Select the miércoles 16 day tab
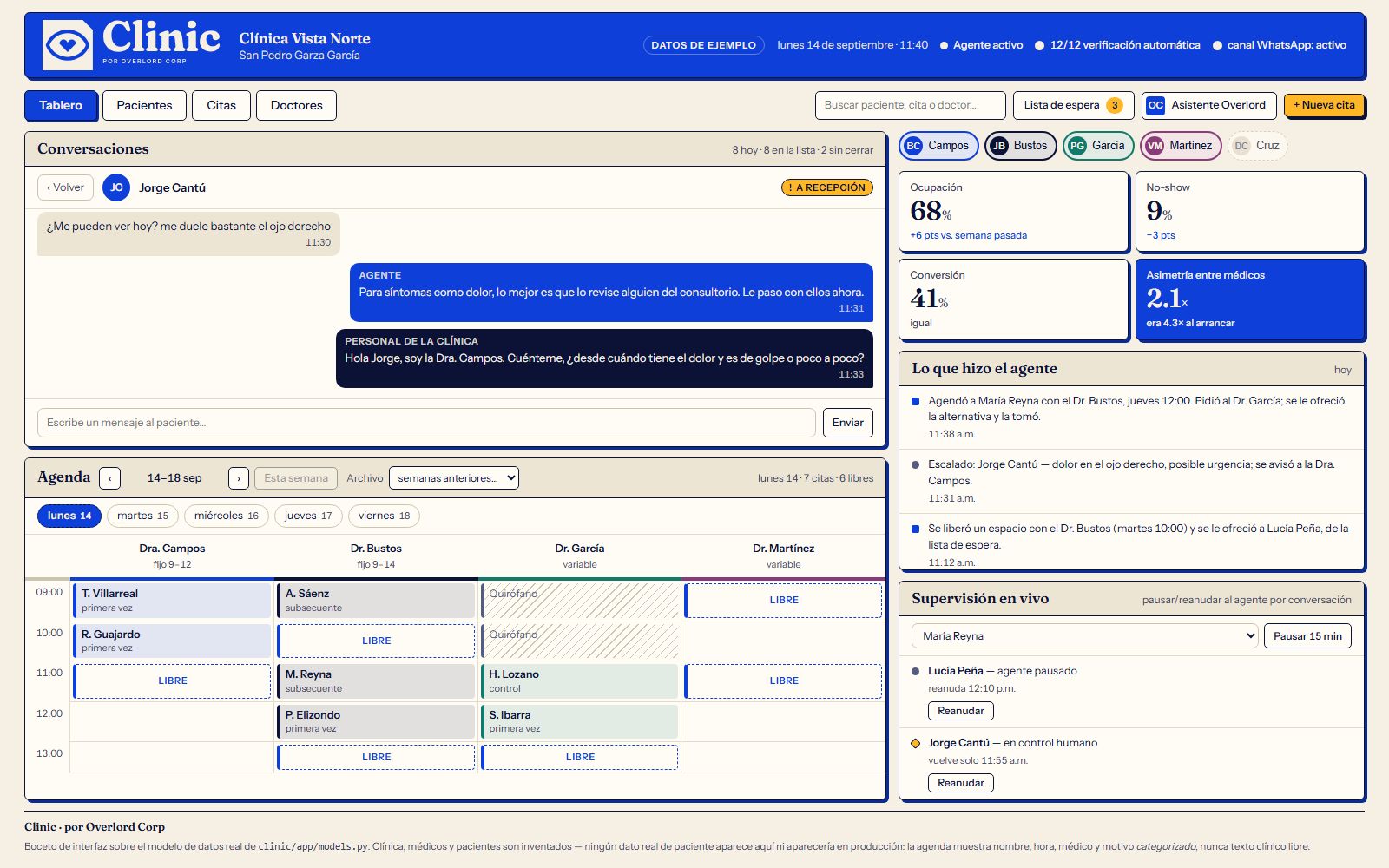The image size is (1389, 868). click(x=227, y=516)
